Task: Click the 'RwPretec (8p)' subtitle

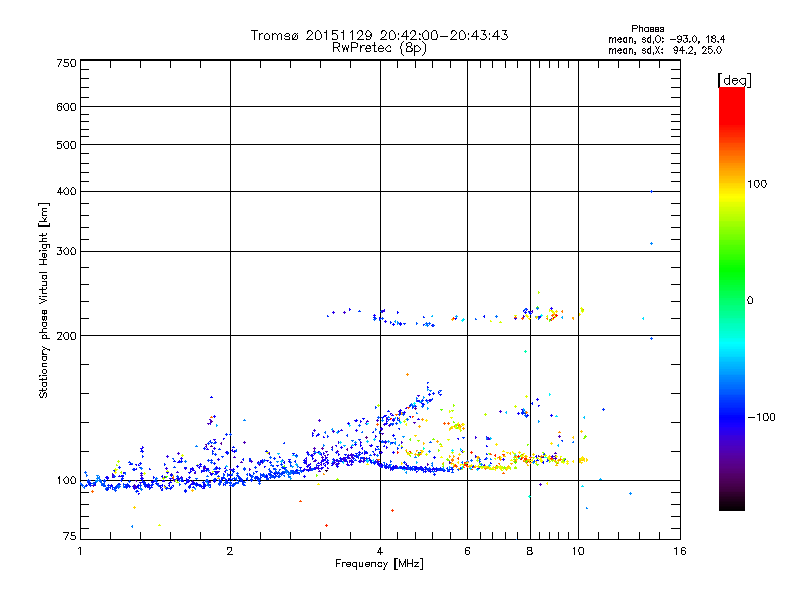Action: [x=379, y=48]
